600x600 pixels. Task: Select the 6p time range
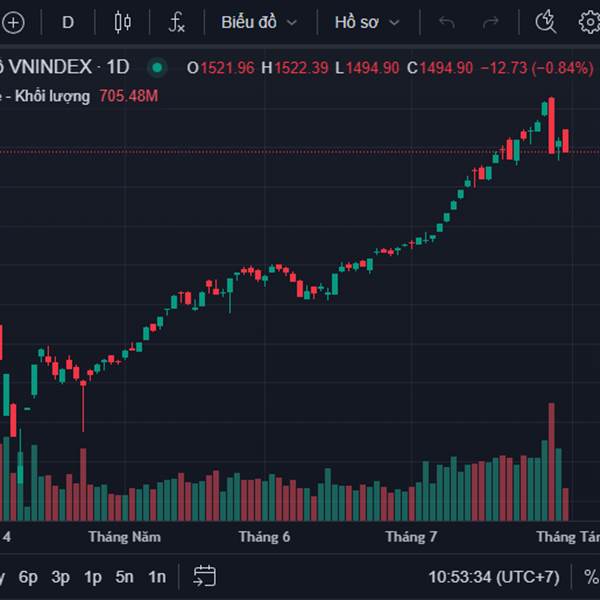pyautogui.click(x=28, y=577)
